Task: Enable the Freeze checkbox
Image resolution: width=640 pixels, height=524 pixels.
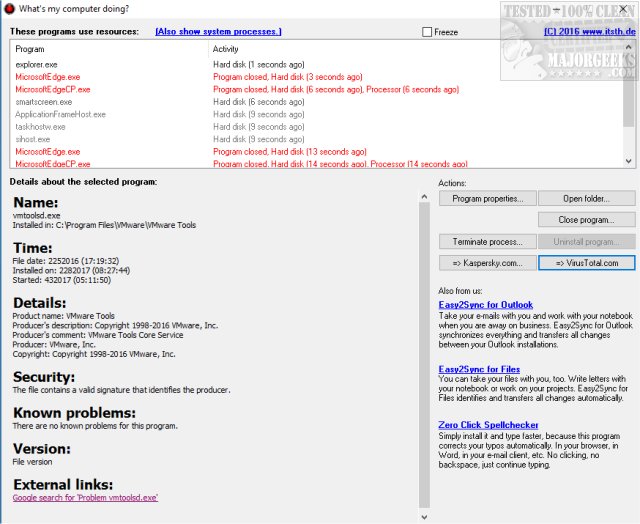Action: tap(427, 32)
